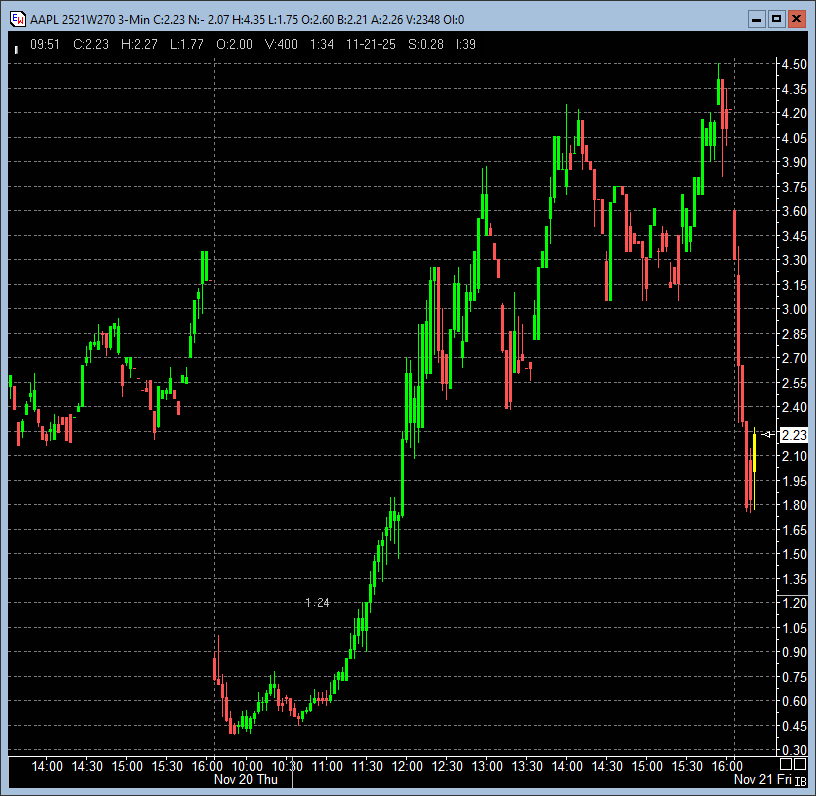Select the highlighted 2.23 current price label
This screenshot has width=816, height=796.
click(794, 434)
